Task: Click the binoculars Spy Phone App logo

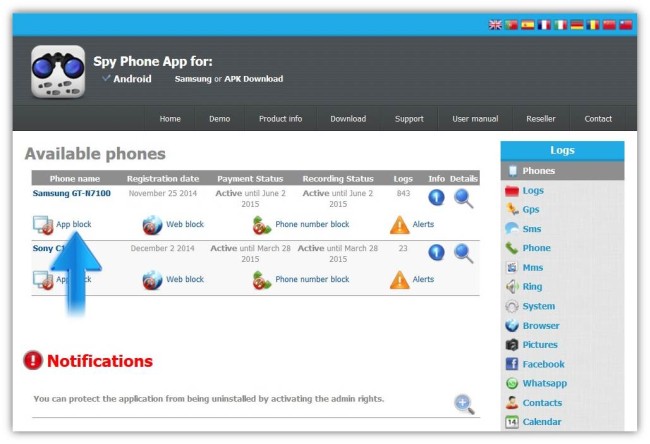Action: (x=58, y=72)
